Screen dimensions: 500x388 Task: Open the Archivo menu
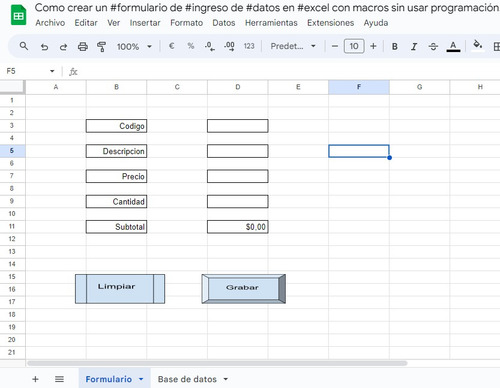coord(50,23)
